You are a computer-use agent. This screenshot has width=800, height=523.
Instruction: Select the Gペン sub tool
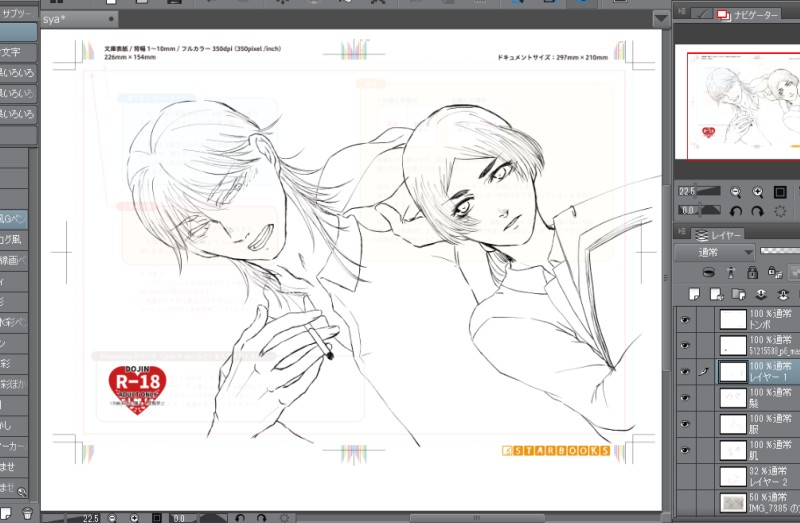pos(14,219)
